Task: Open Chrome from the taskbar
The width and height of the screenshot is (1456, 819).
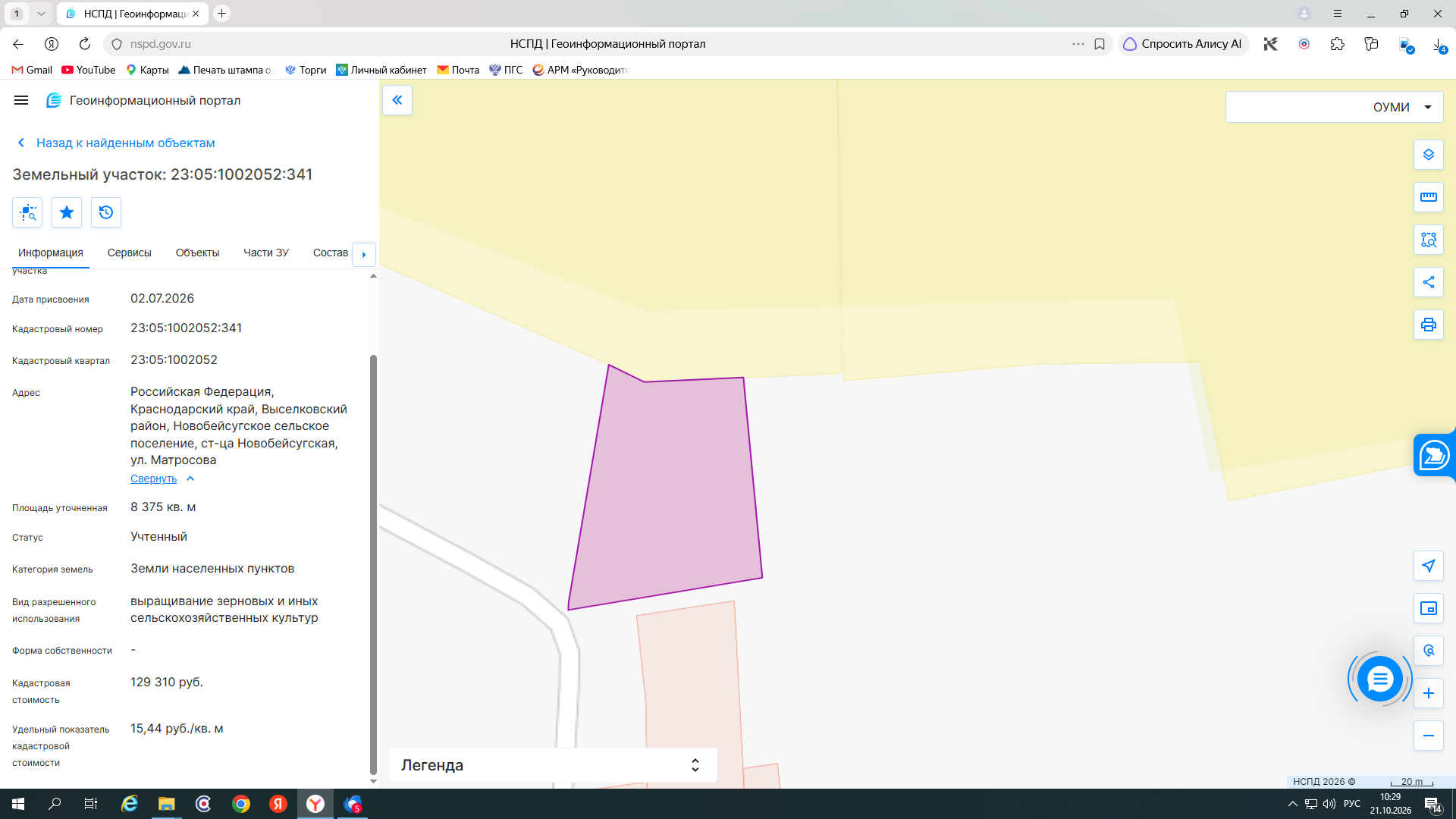Action: (x=241, y=804)
